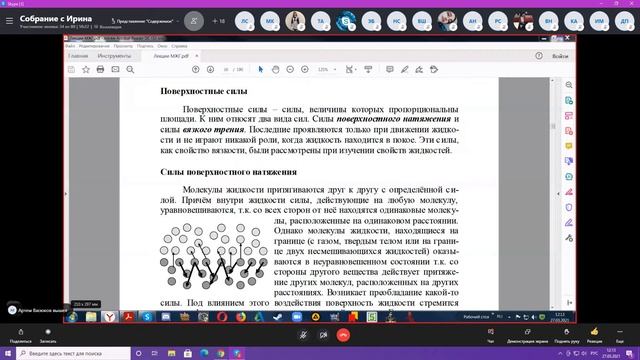This screenshot has height=360, width=640.
Task: Select the highlighter pen tool in Acrobat
Action: 404,69
